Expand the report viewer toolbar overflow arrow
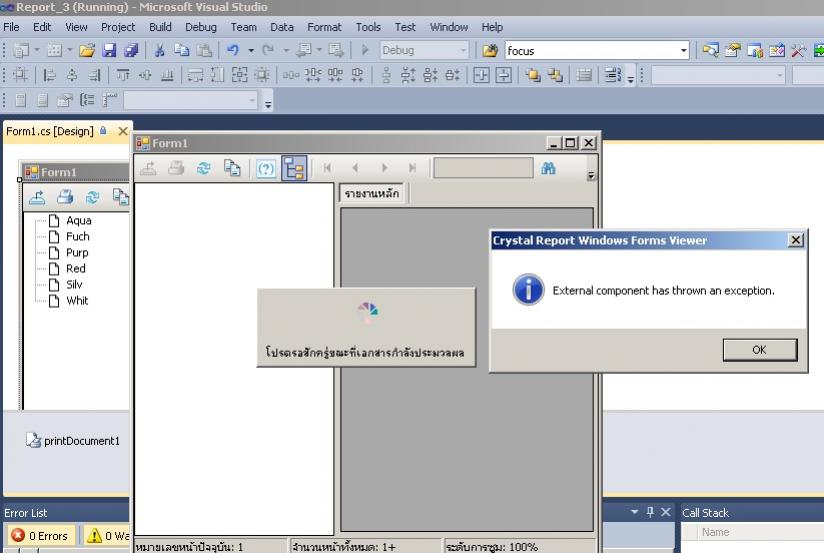Image resolution: width=824 pixels, height=553 pixels. [591, 176]
